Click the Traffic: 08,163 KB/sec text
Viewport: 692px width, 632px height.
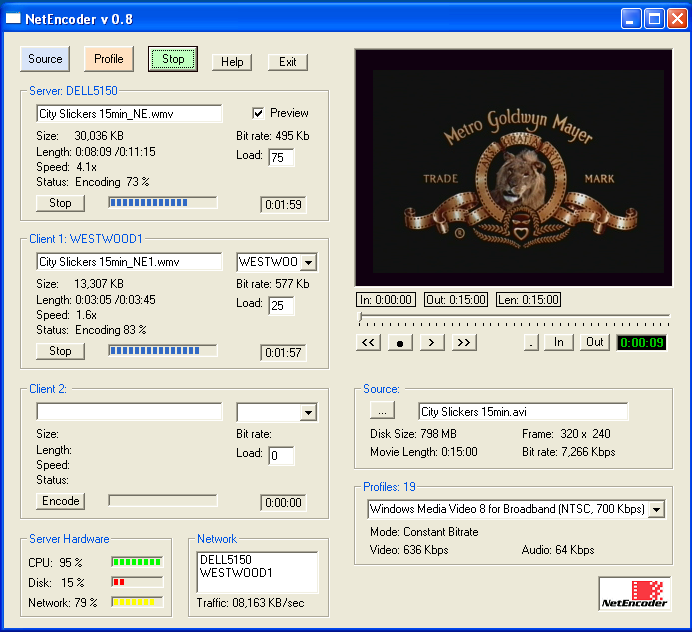click(x=250, y=603)
